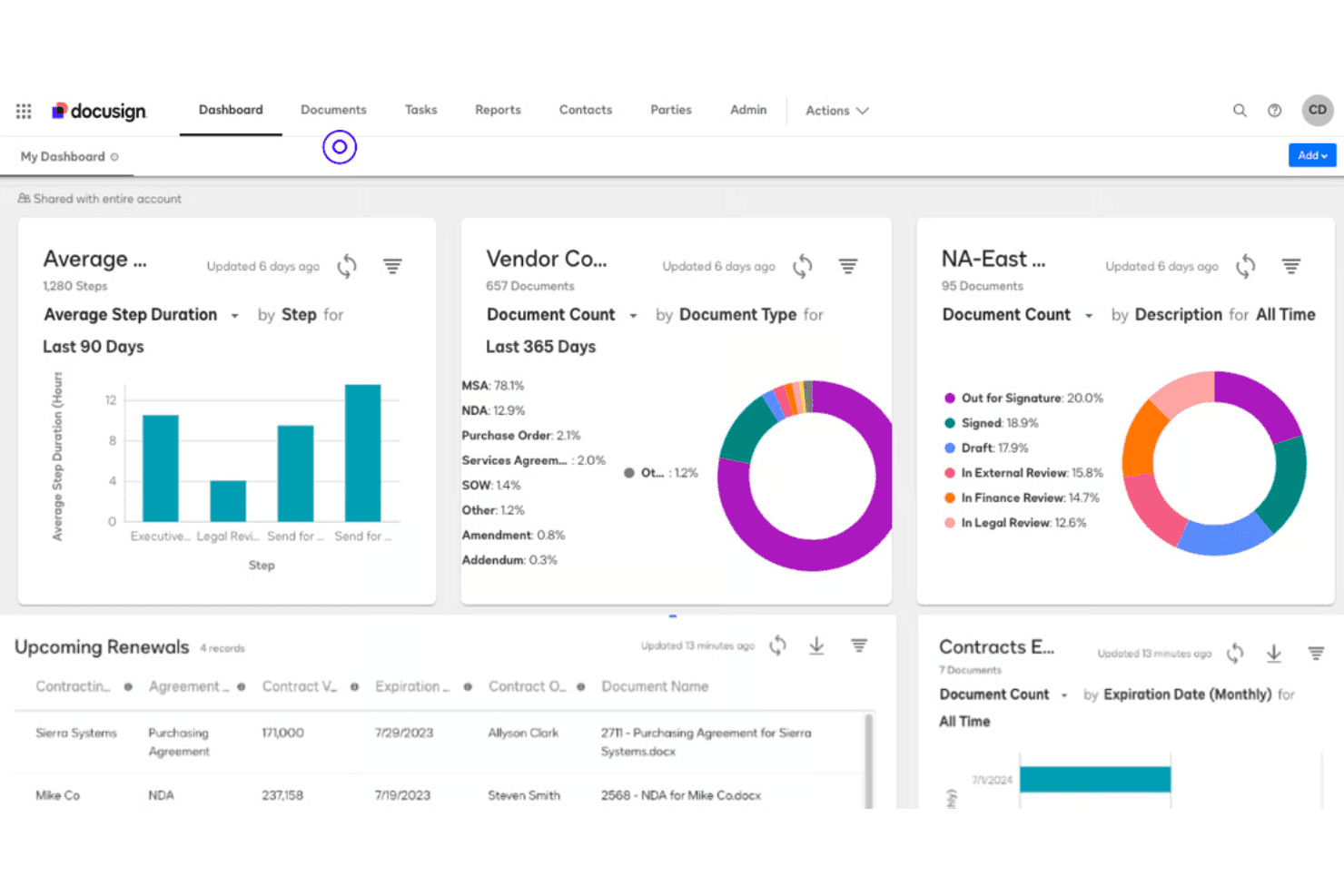
Task: Toggle 'In Finance Review' orange legend swatch
Action: [950, 498]
